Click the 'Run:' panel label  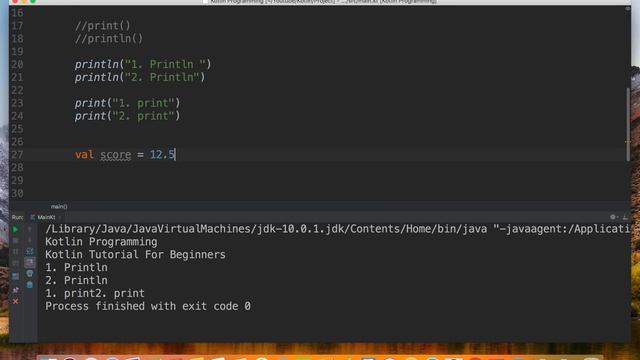coord(18,217)
